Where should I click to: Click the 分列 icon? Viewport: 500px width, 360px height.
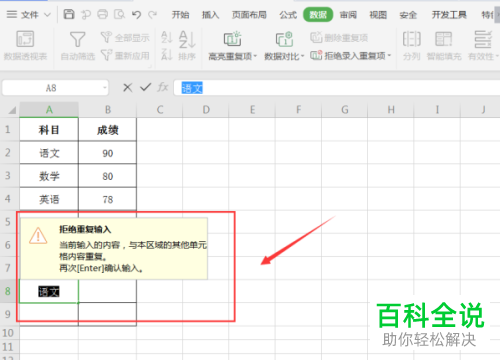pos(412,39)
